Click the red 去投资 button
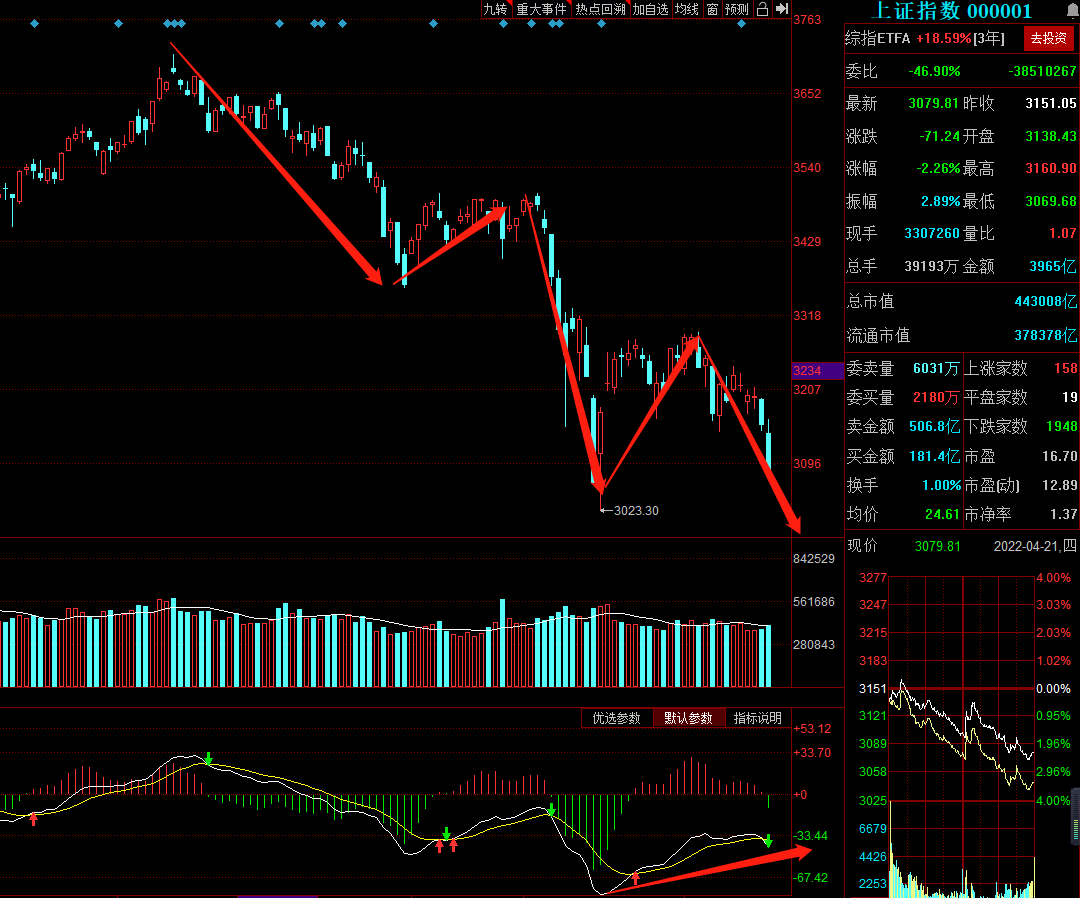This screenshot has height=898, width=1080. pos(1048,39)
